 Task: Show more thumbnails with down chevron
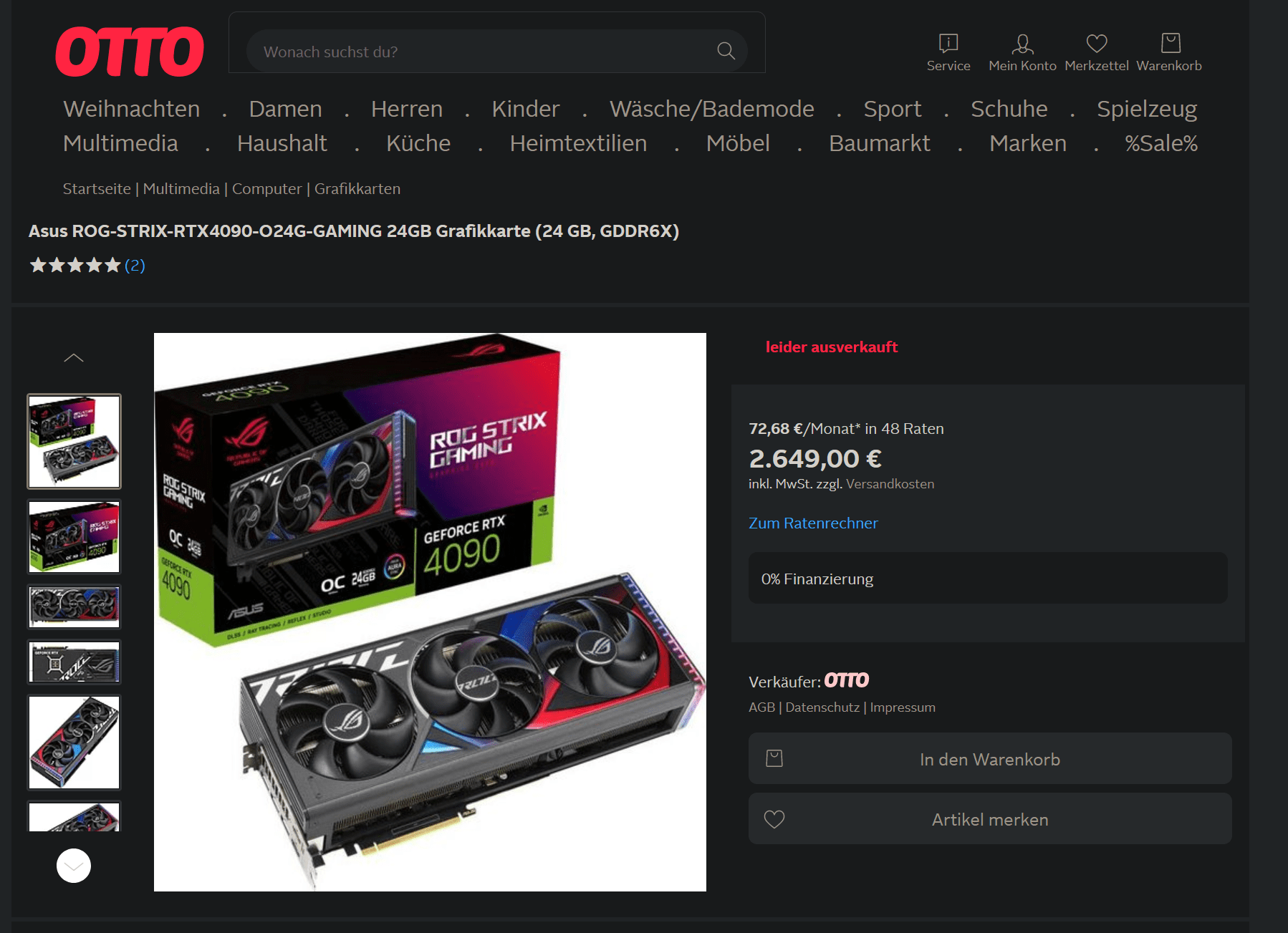click(74, 866)
